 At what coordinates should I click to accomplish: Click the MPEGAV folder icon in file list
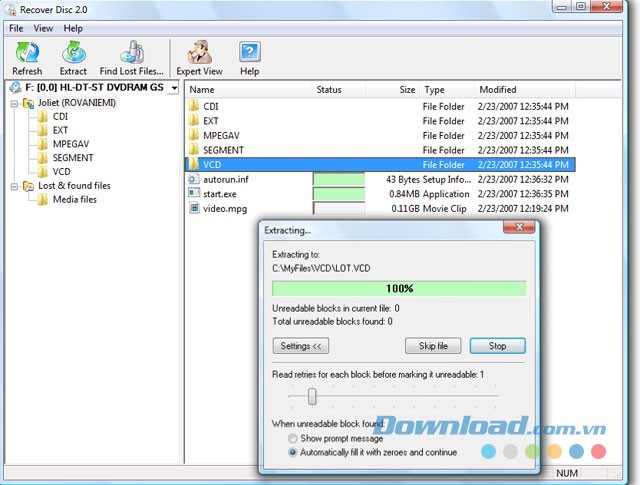coord(194,135)
